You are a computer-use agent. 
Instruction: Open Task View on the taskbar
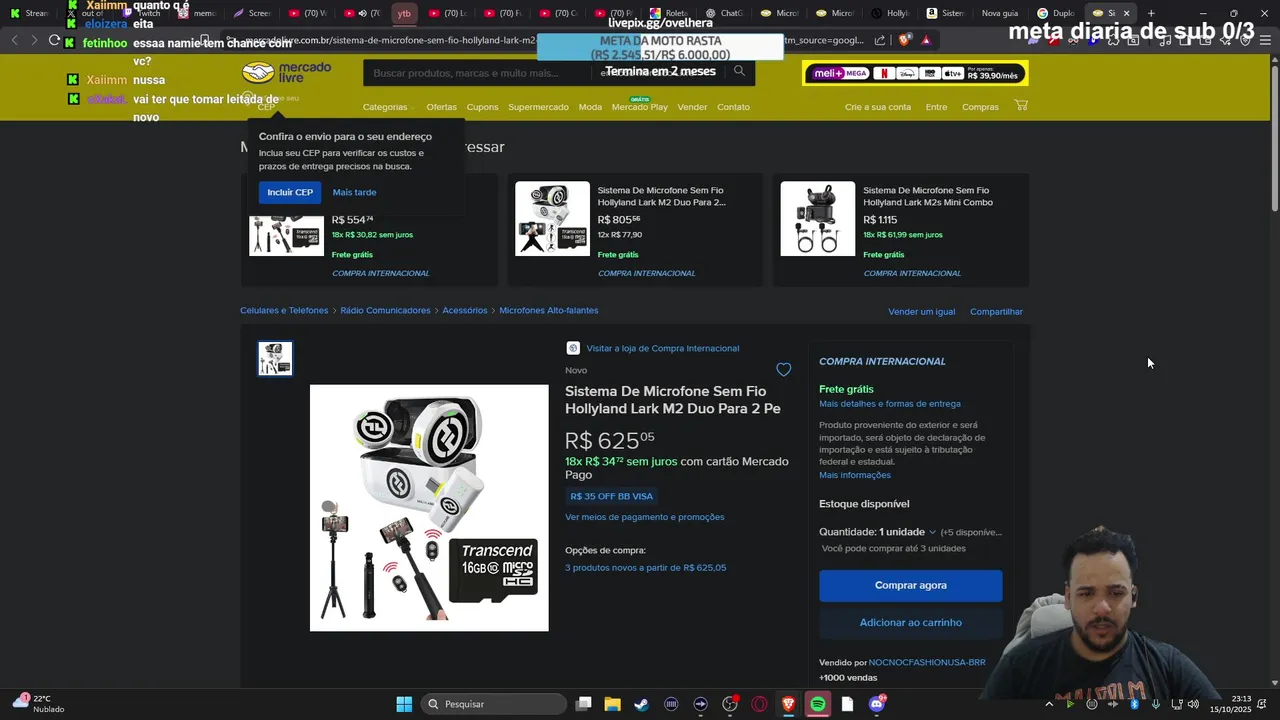584,704
